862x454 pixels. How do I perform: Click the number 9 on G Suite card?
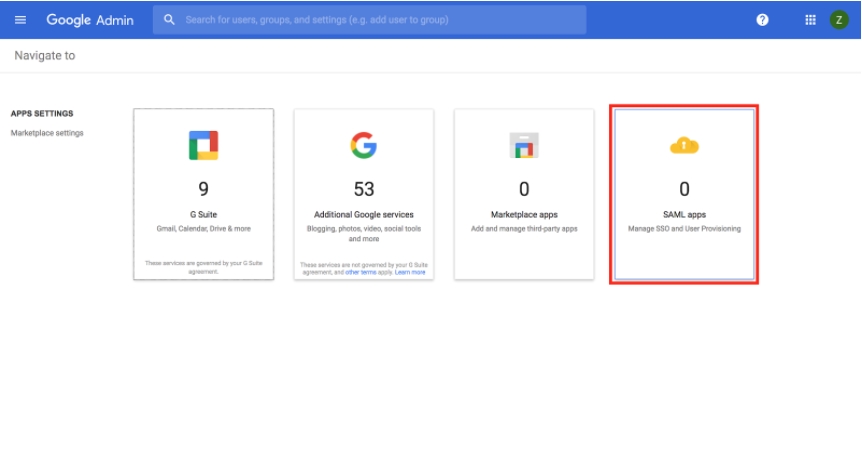click(203, 189)
